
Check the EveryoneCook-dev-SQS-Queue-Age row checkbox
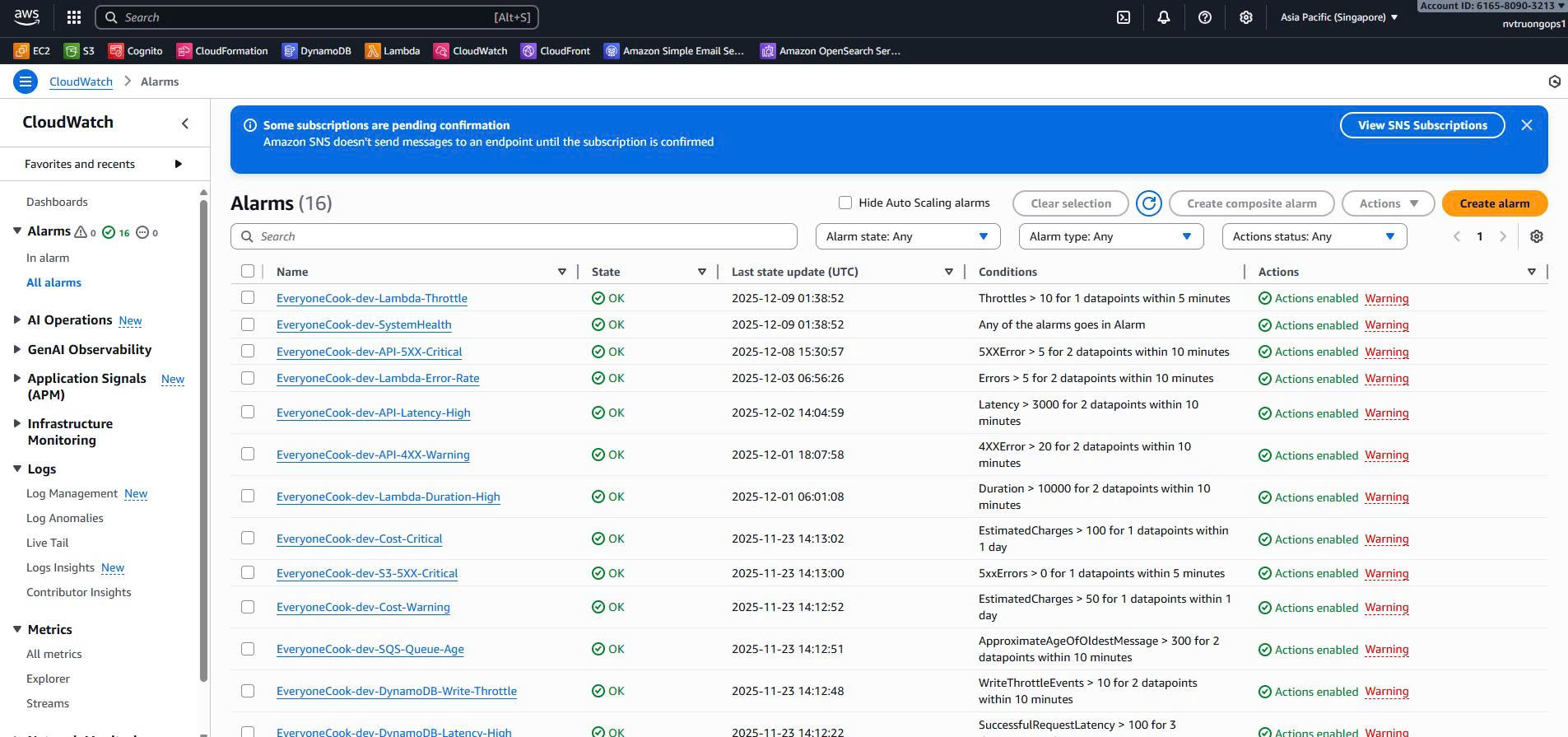(x=248, y=649)
